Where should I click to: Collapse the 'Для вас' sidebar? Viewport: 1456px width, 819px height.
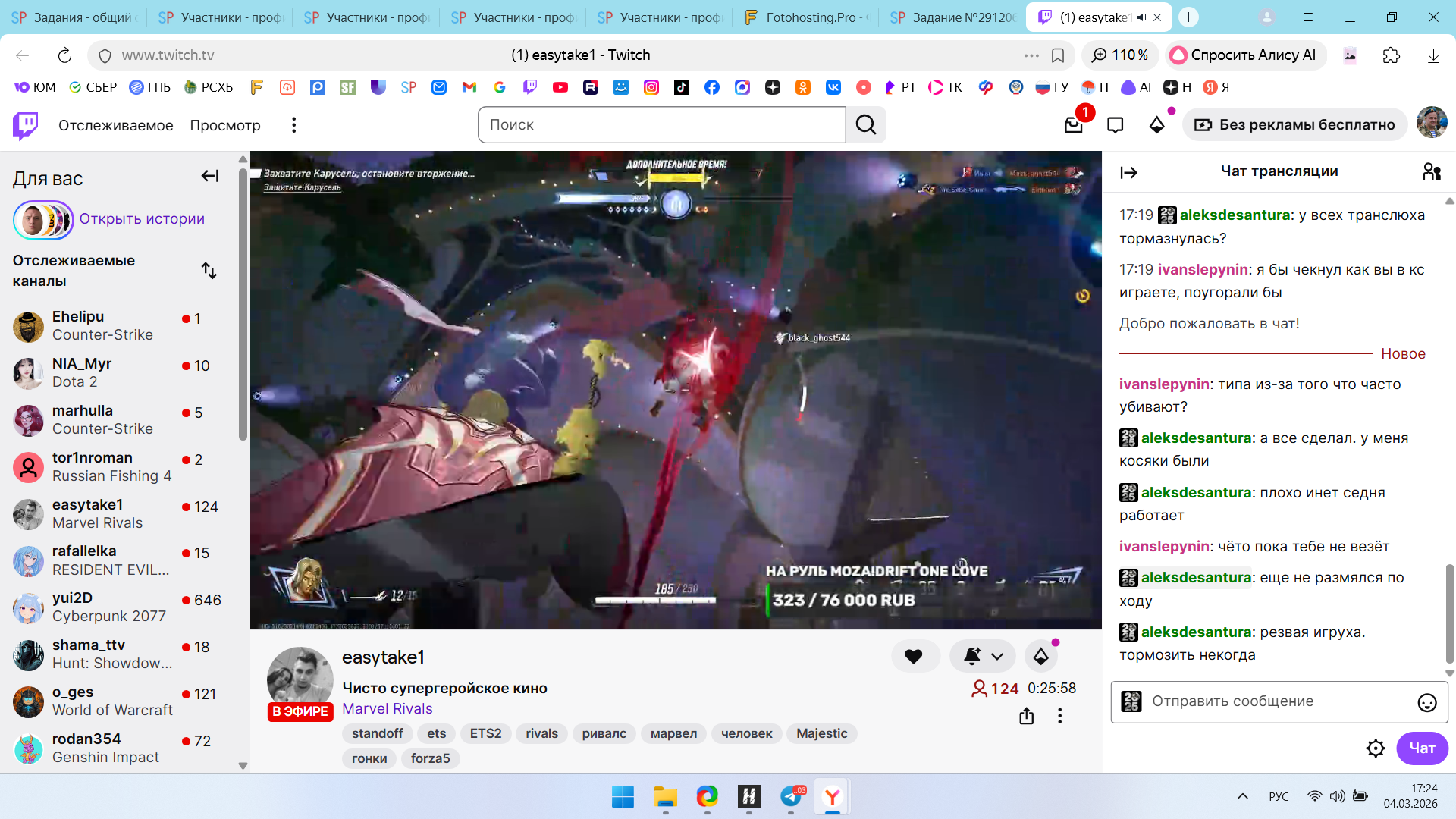(210, 176)
